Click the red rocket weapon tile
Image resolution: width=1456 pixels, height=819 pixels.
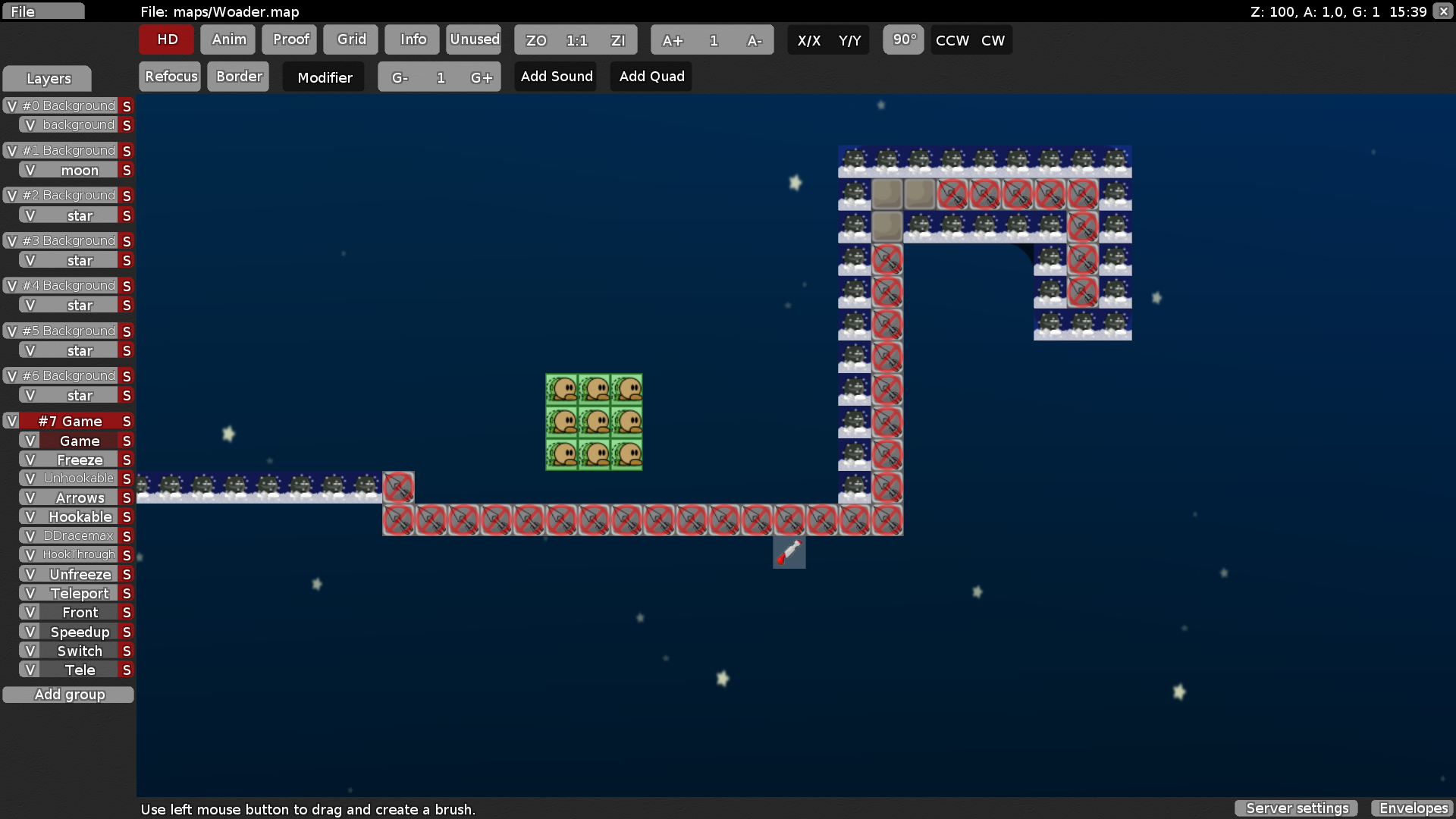coord(789,552)
